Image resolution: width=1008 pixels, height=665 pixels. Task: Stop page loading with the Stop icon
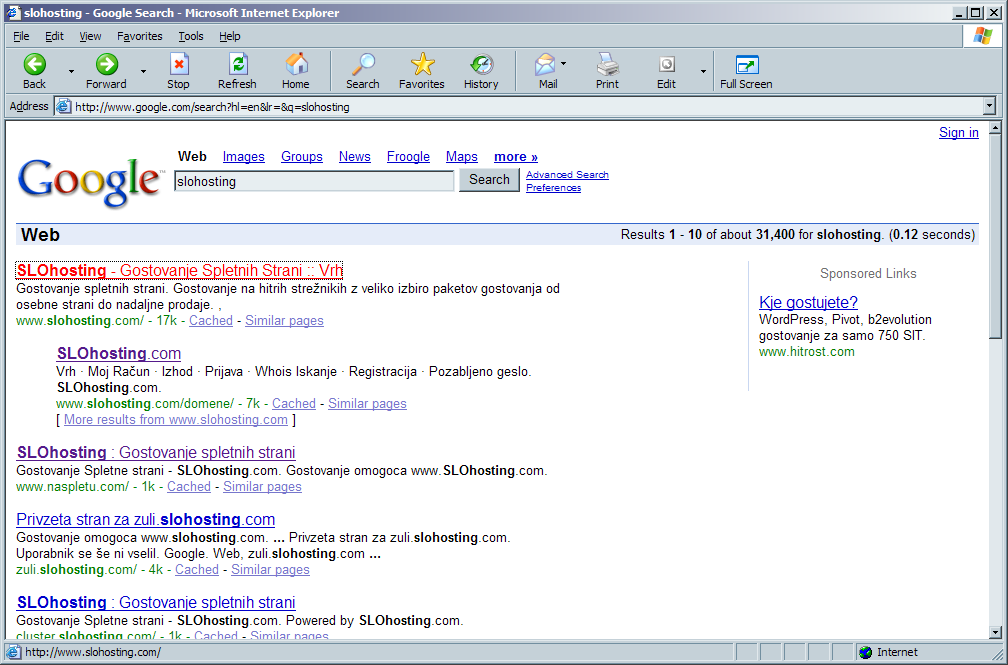pos(178,64)
